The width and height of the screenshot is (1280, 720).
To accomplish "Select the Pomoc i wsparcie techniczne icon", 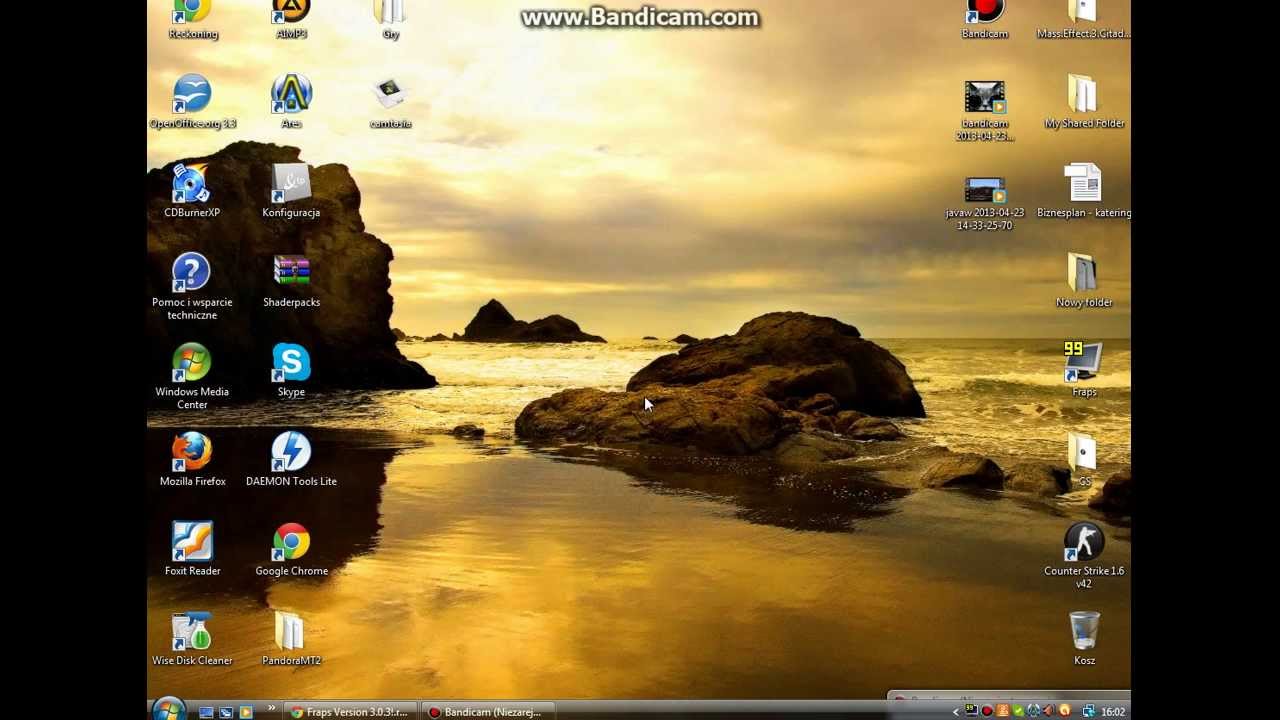I will tap(192, 287).
